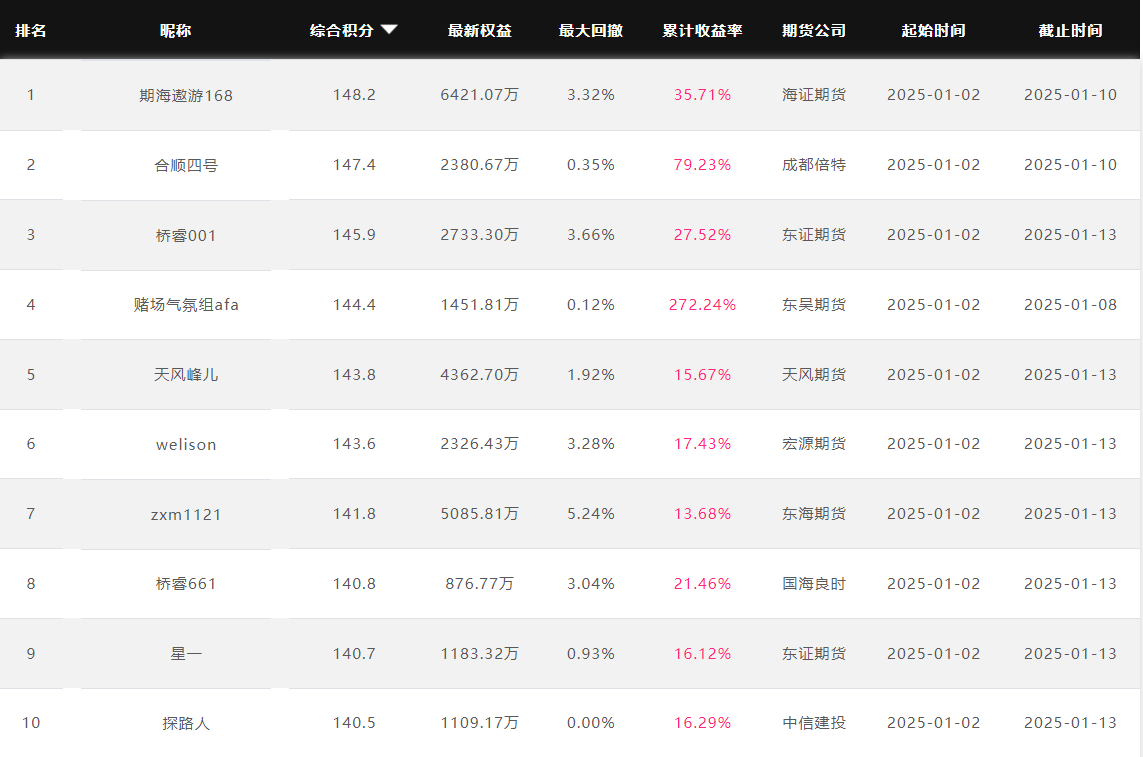Click return rate 79.23%
The width and height of the screenshot is (1143, 757).
coord(703,165)
